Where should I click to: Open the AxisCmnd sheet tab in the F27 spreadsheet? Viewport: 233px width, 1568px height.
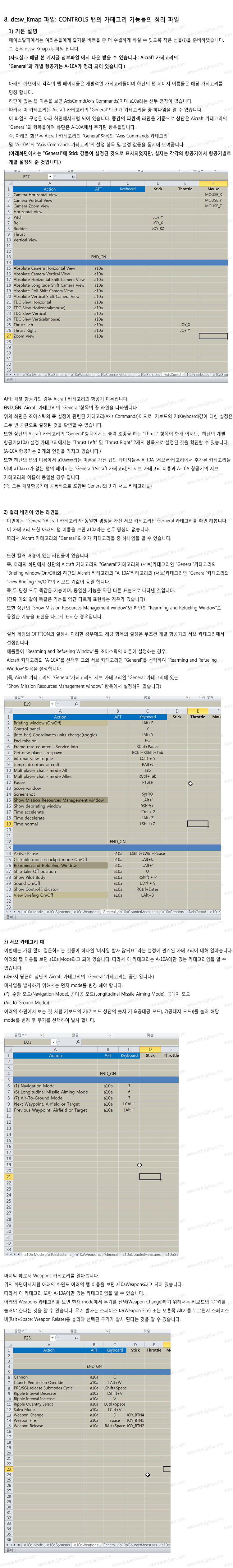(x=172, y=374)
